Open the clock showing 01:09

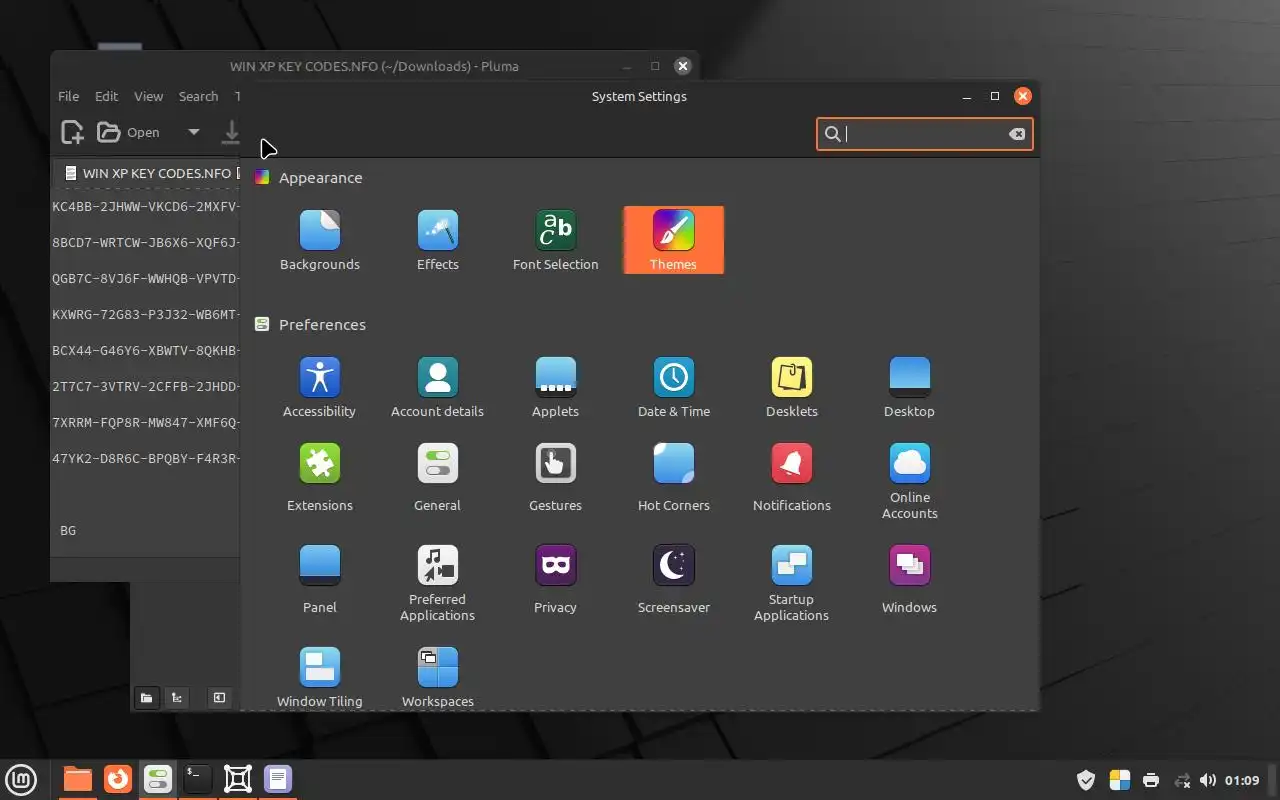pos(1242,780)
